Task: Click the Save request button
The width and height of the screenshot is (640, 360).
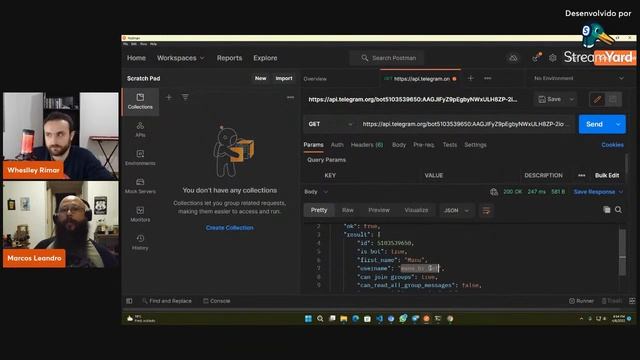Action: click(x=550, y=99)
